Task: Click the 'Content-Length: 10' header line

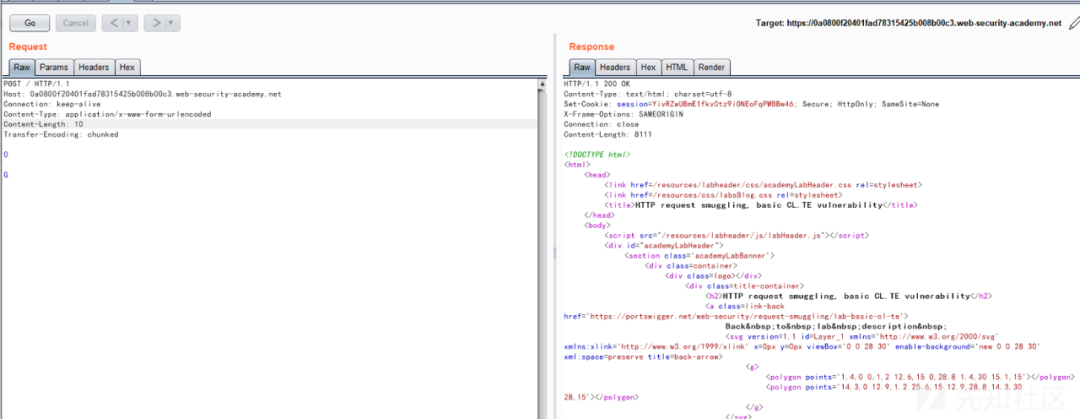Action: pos(41,124)
